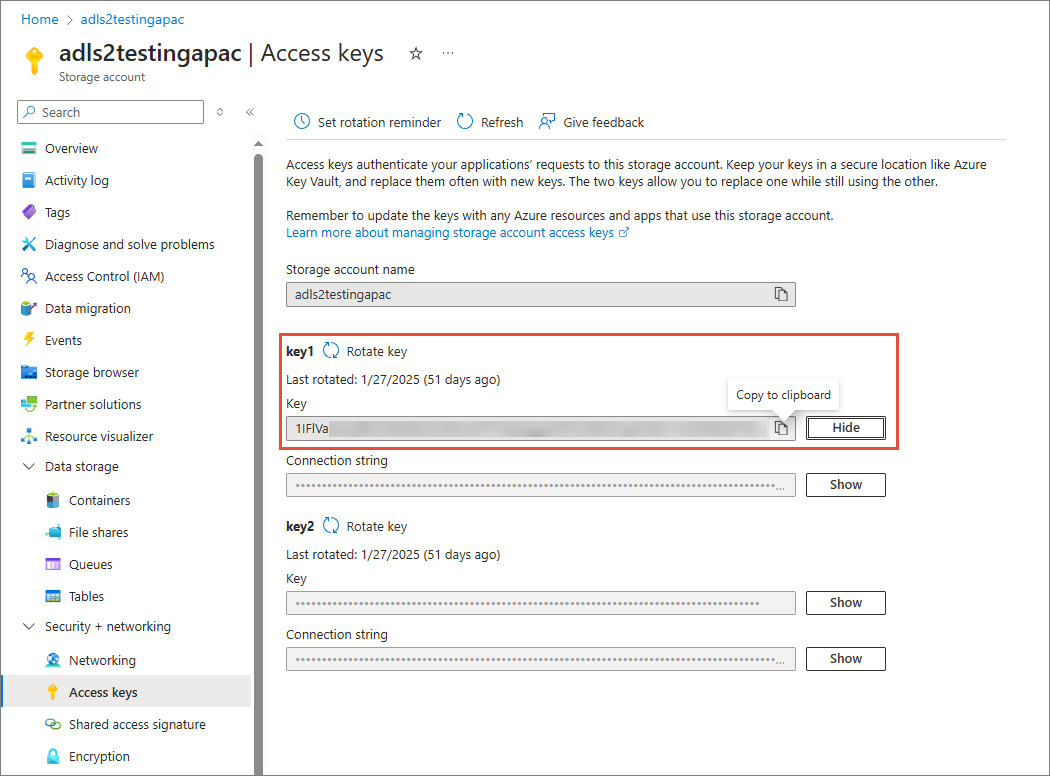This screenshot has height=776, width=1050.
Task: Click Set rotation reminder
Action: [367, 122]
